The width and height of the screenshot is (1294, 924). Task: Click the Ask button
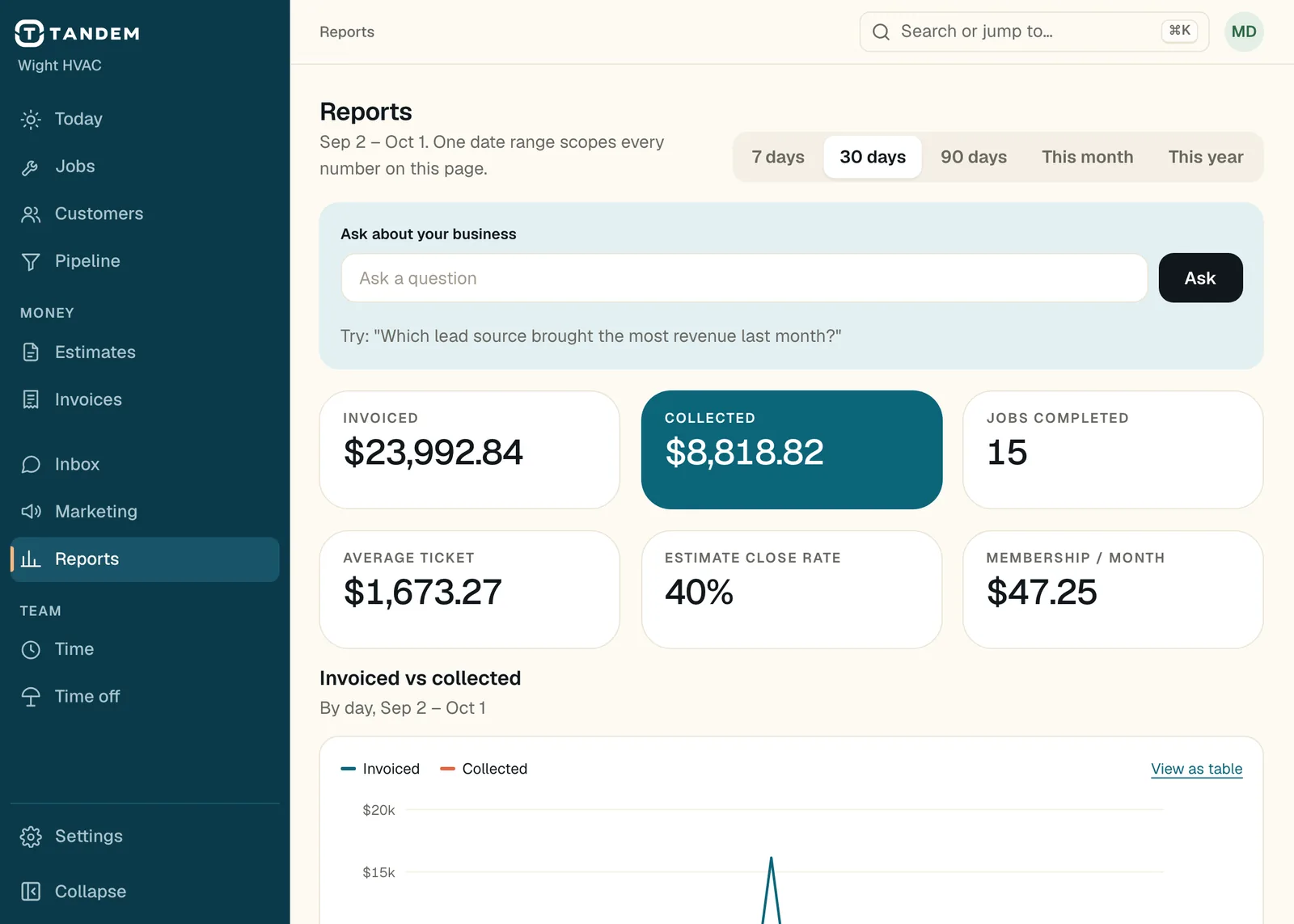[x=1200, y=278]
